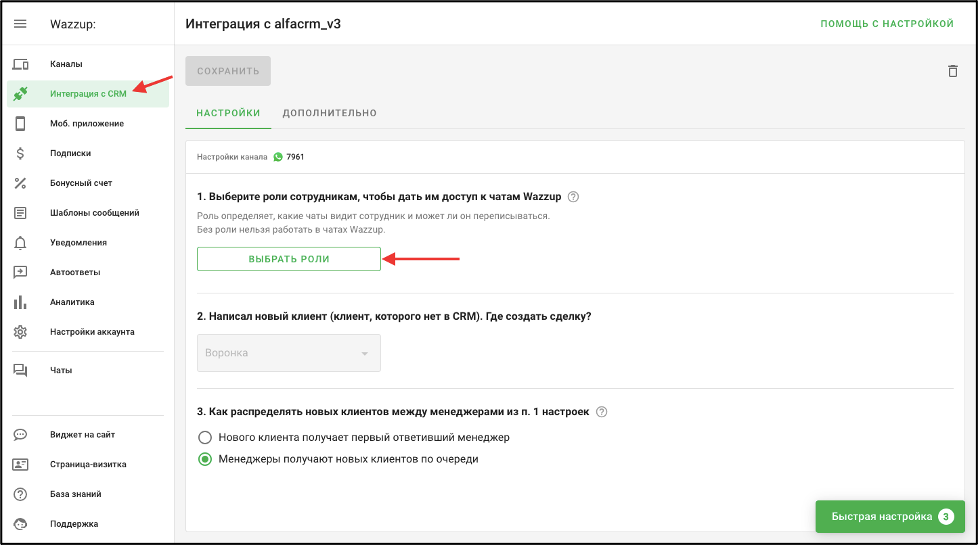Click the Страница-визитка card icon

point(21,464)
